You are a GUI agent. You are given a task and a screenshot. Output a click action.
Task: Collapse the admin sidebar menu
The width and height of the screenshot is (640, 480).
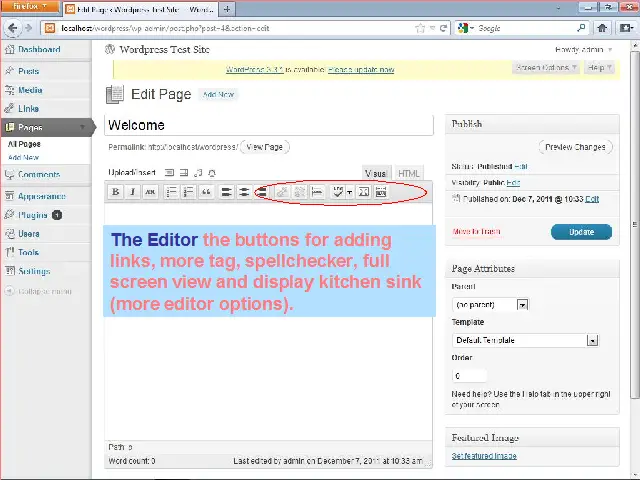point(39,291)
